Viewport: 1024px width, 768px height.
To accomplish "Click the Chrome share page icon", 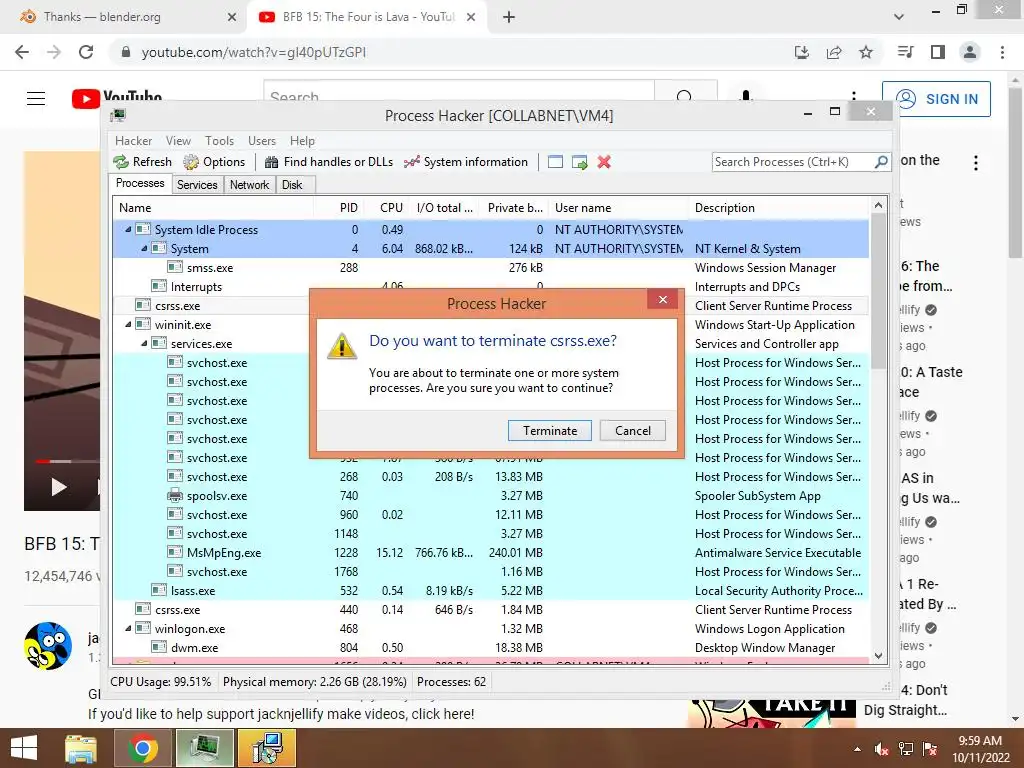I will [834, 52].
